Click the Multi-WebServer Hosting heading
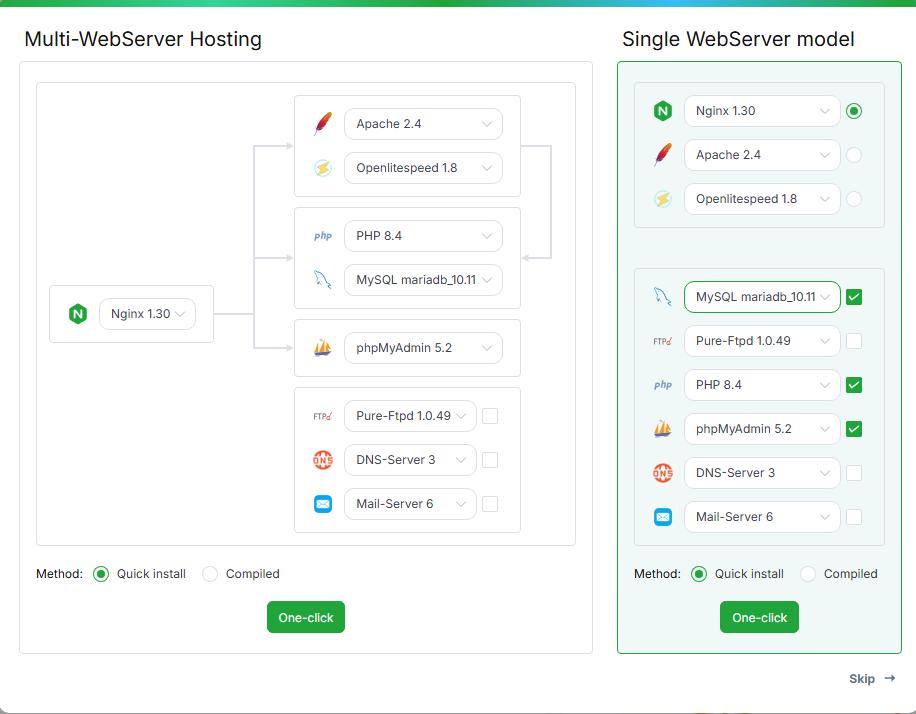The width and height of the screenshot is (916, 714). click(x=143, y=39)
